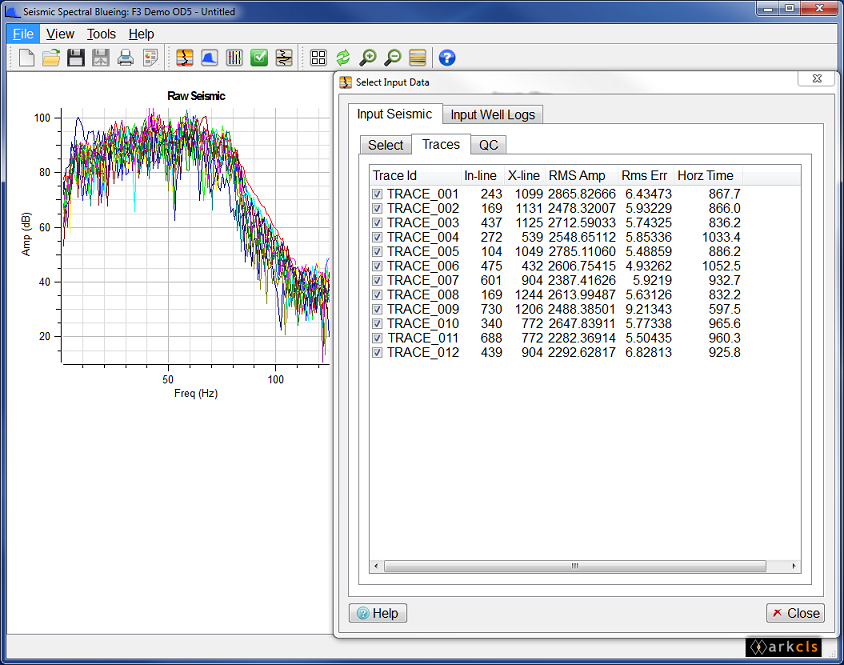The height and width of the screenshot is (665, 844).
Task: Sort by the Rms Err column header
Action: (x=646, y=176)
